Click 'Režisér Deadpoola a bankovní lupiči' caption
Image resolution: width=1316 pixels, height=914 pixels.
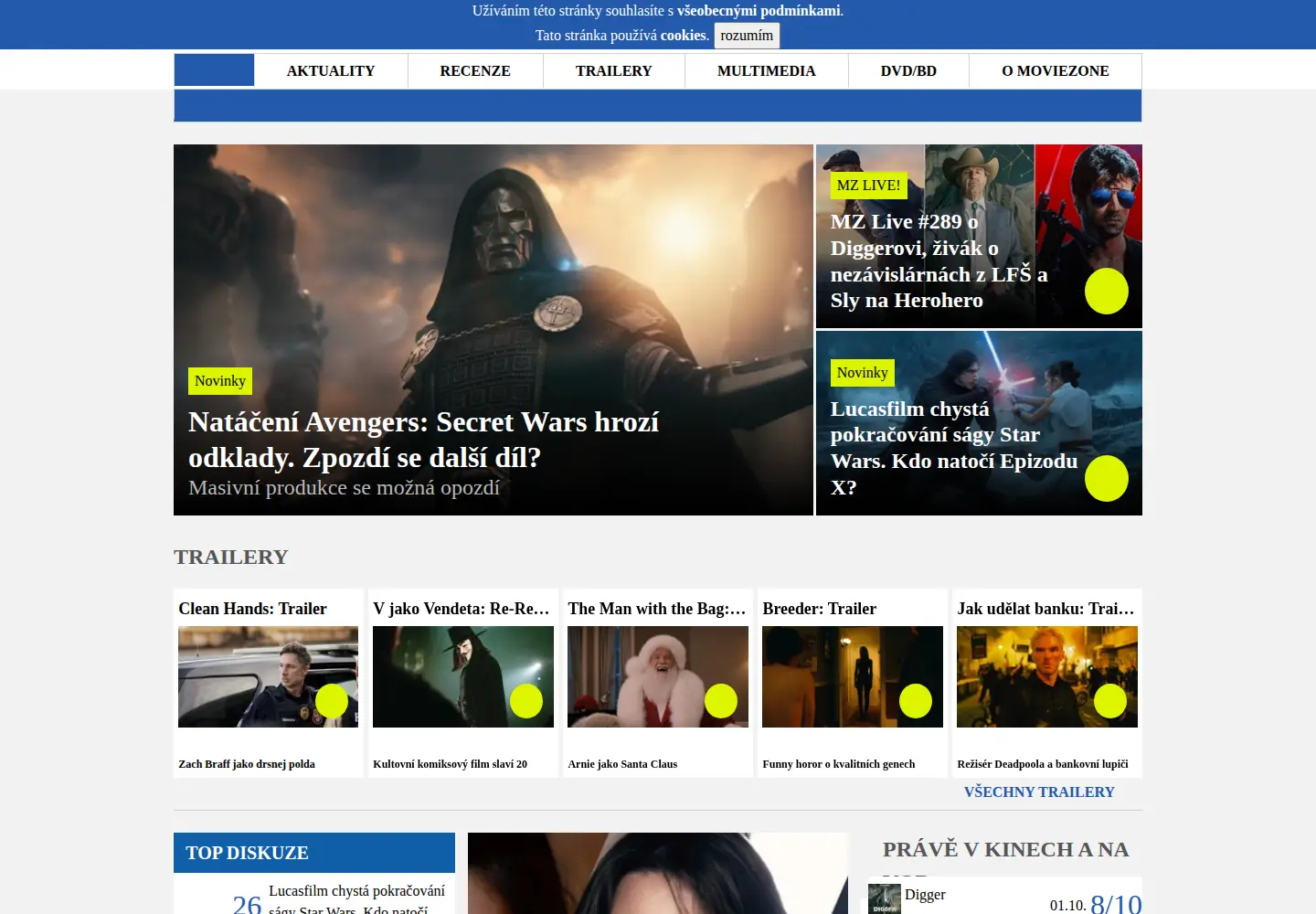coord(1043,764)
